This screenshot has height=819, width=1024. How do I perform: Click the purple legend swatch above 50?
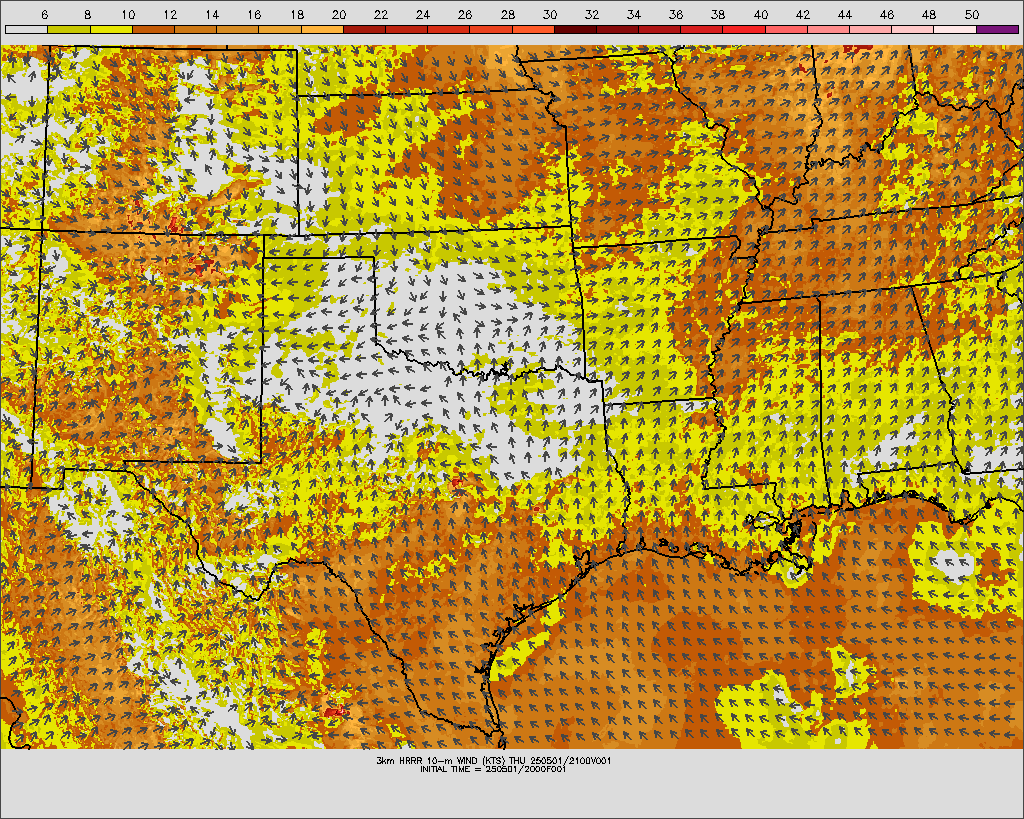[x=997, y=29]
